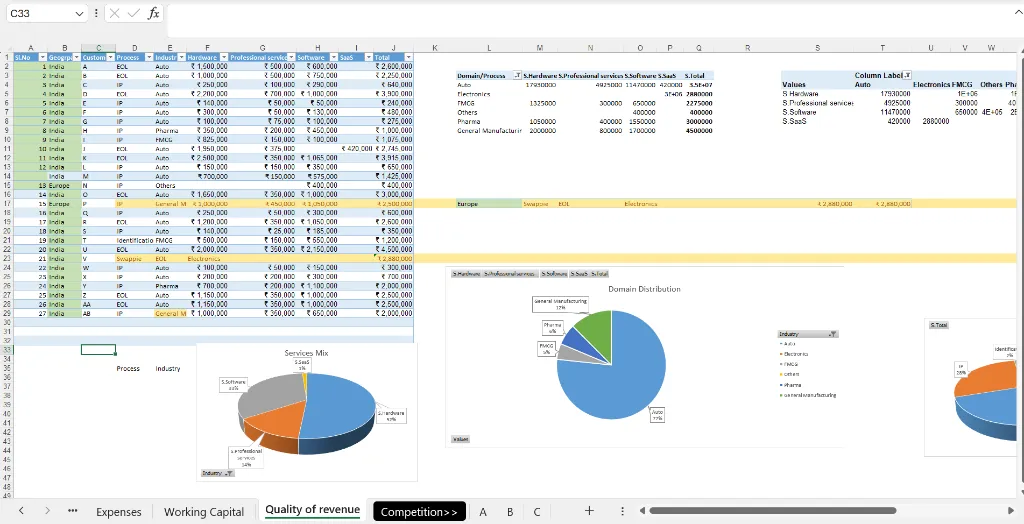Open the Name Box dropdown arrow

coord(79,14)
